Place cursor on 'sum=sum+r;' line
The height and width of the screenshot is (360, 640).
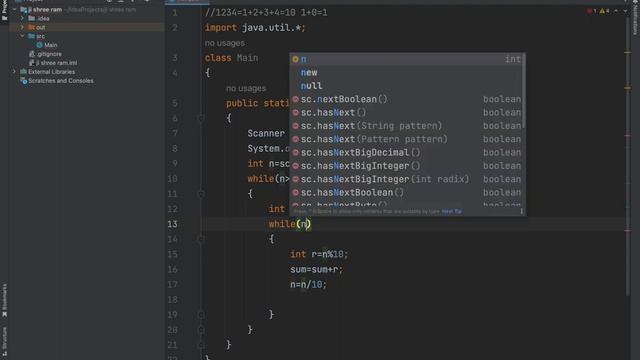[317, 269]
